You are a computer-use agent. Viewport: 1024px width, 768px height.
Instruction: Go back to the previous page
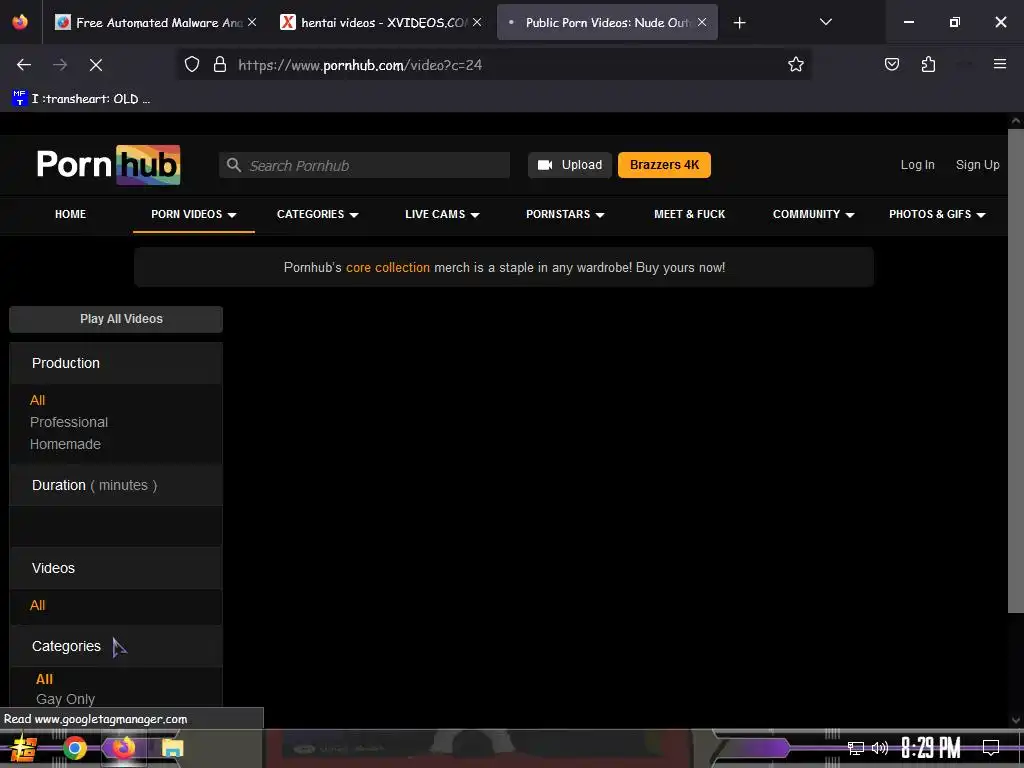click(24, 65)
